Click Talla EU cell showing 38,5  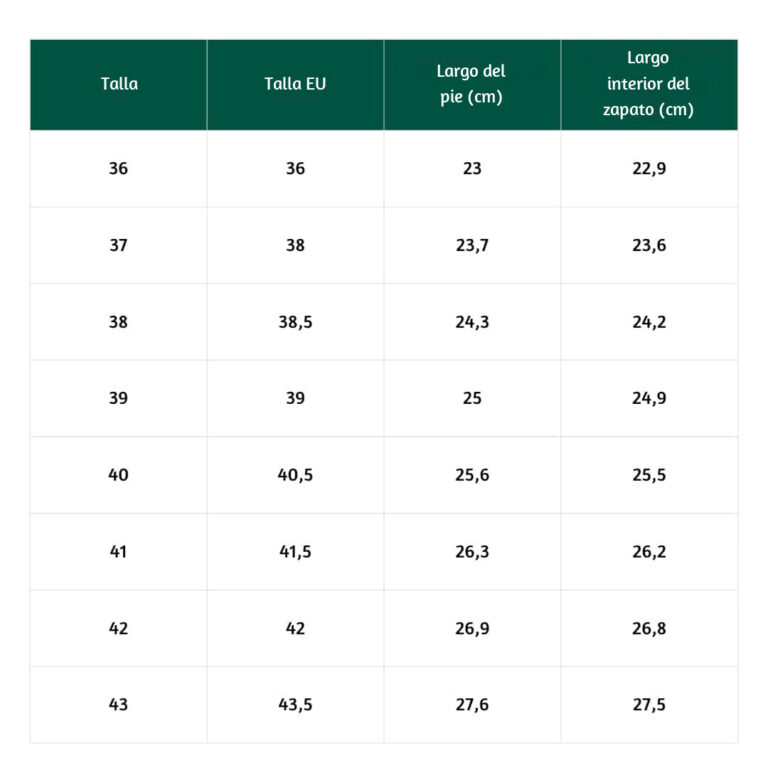[295, 322]
